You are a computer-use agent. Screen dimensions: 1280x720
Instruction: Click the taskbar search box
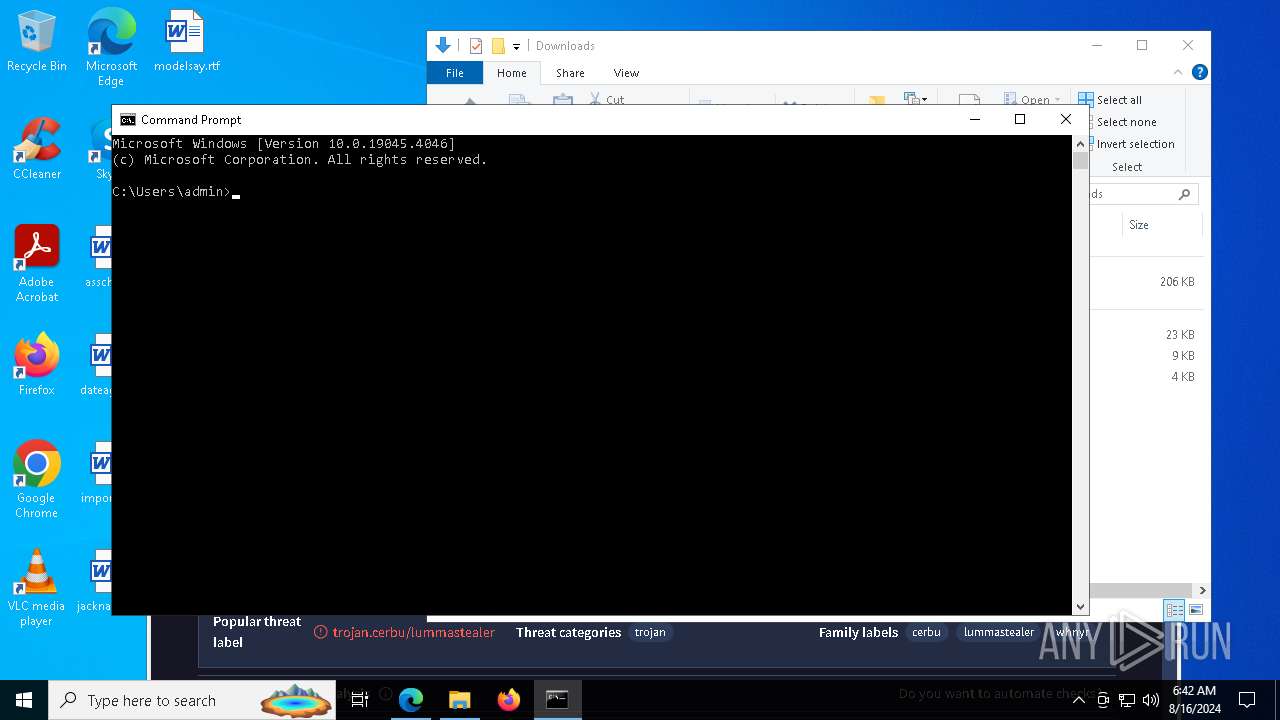coord(192,700)
